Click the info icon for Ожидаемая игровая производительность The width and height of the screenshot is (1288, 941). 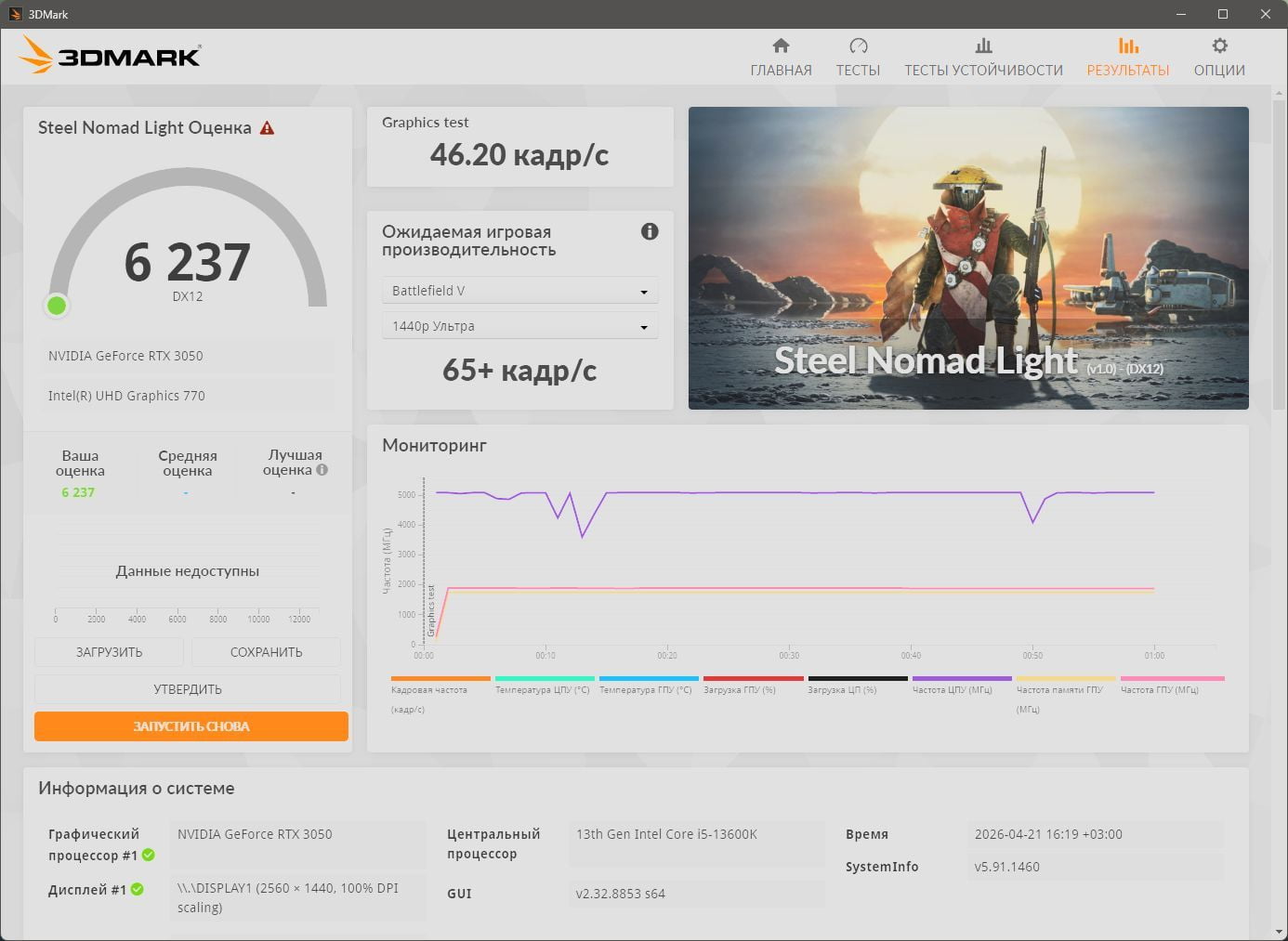(x=650, y=231)
